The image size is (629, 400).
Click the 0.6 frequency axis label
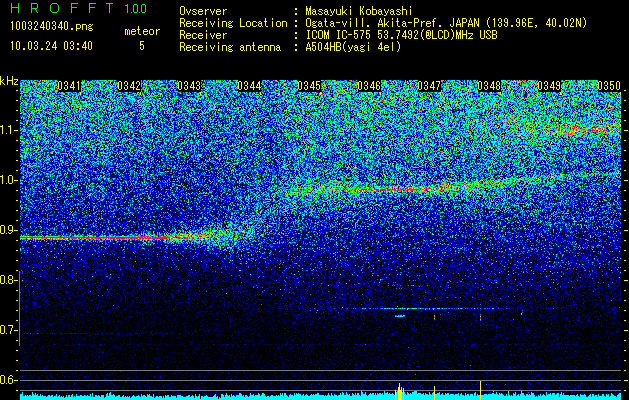[x=9, y=380]
